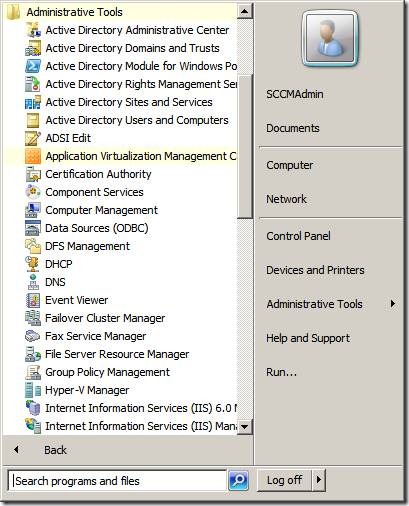Launch Active Directory Sites and Services text entry
409x506 pixels.
129,102
